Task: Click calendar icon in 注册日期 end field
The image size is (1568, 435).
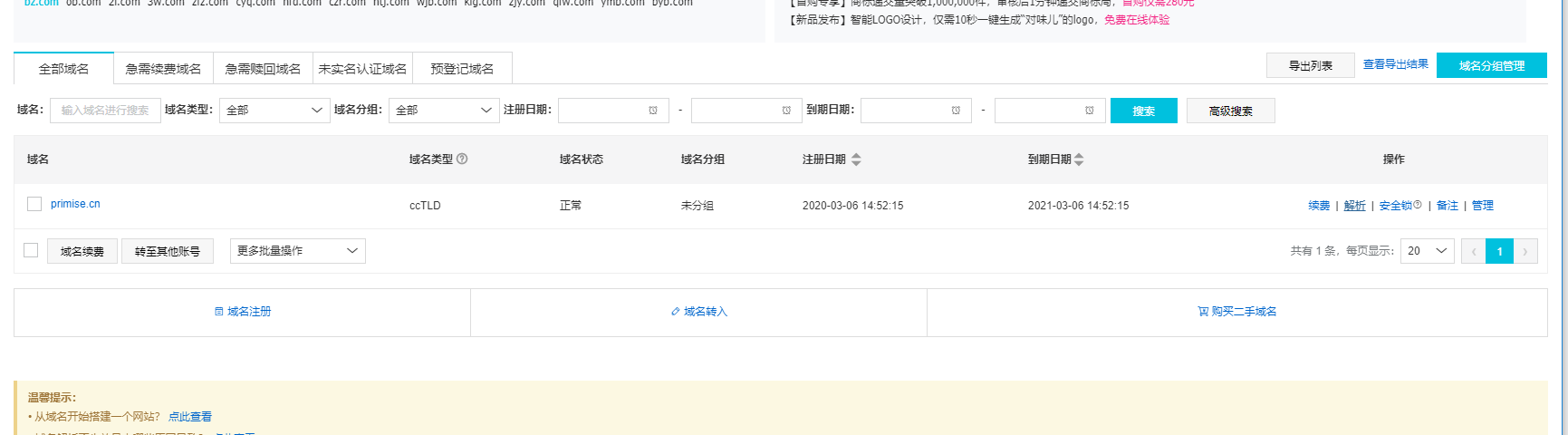Action: (786, 111)
